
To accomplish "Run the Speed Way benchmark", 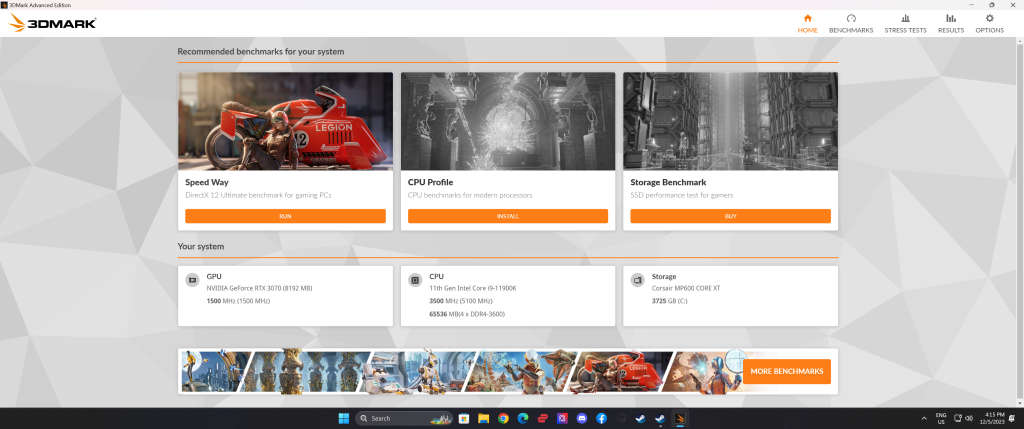I will pyautogui.click(x=285, y=216).
